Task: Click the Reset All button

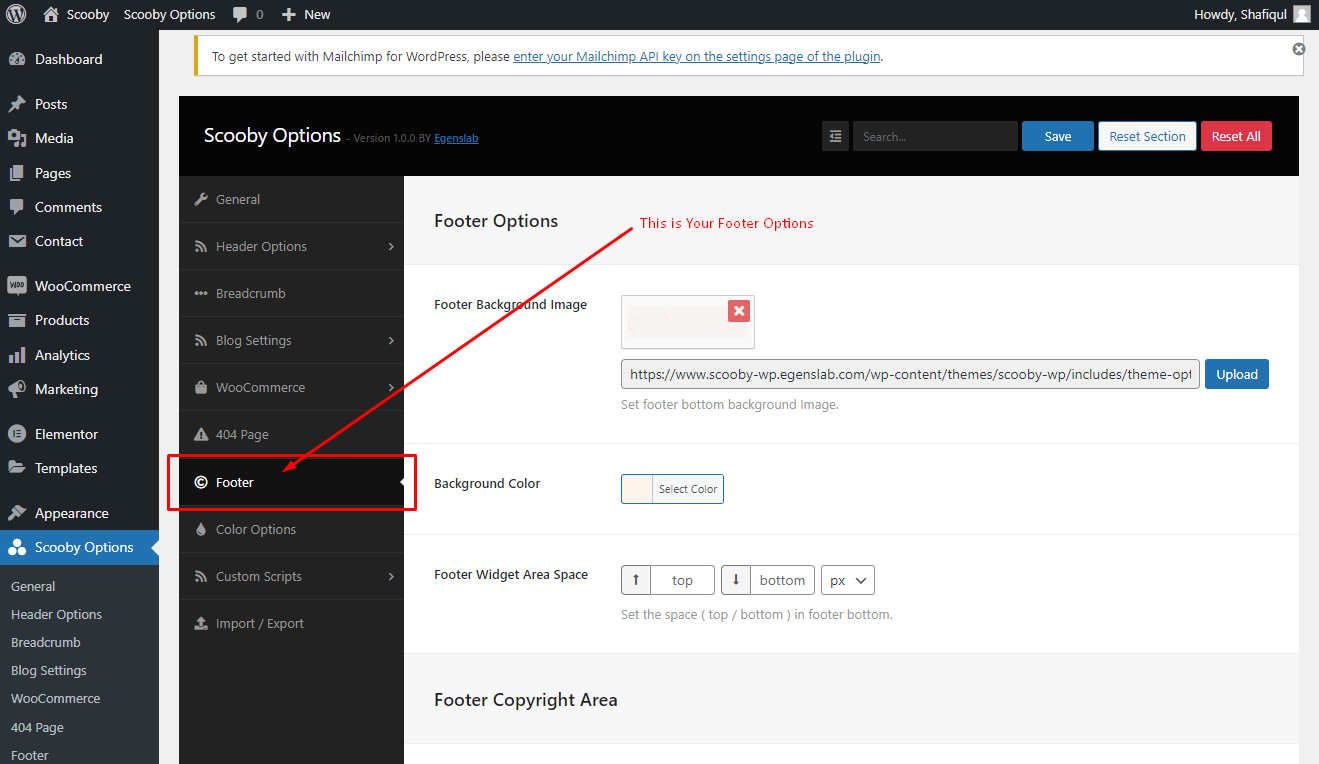Action: pyautogui.click(x=1236, y=136)
